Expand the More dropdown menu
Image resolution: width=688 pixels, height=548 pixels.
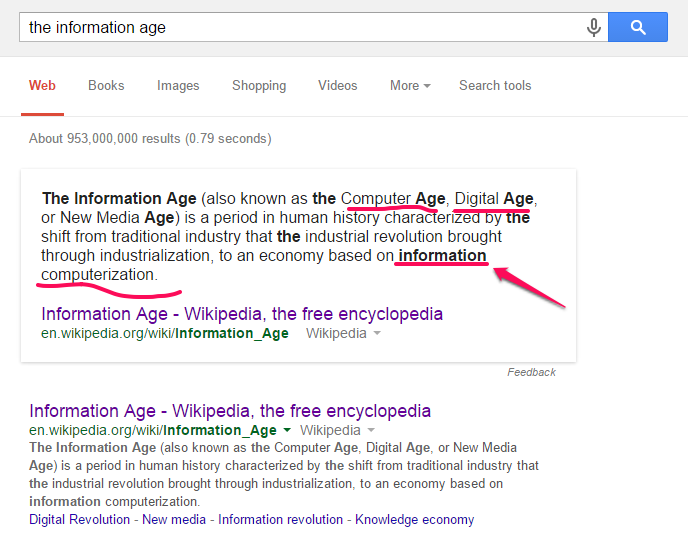tap(410, 85)
